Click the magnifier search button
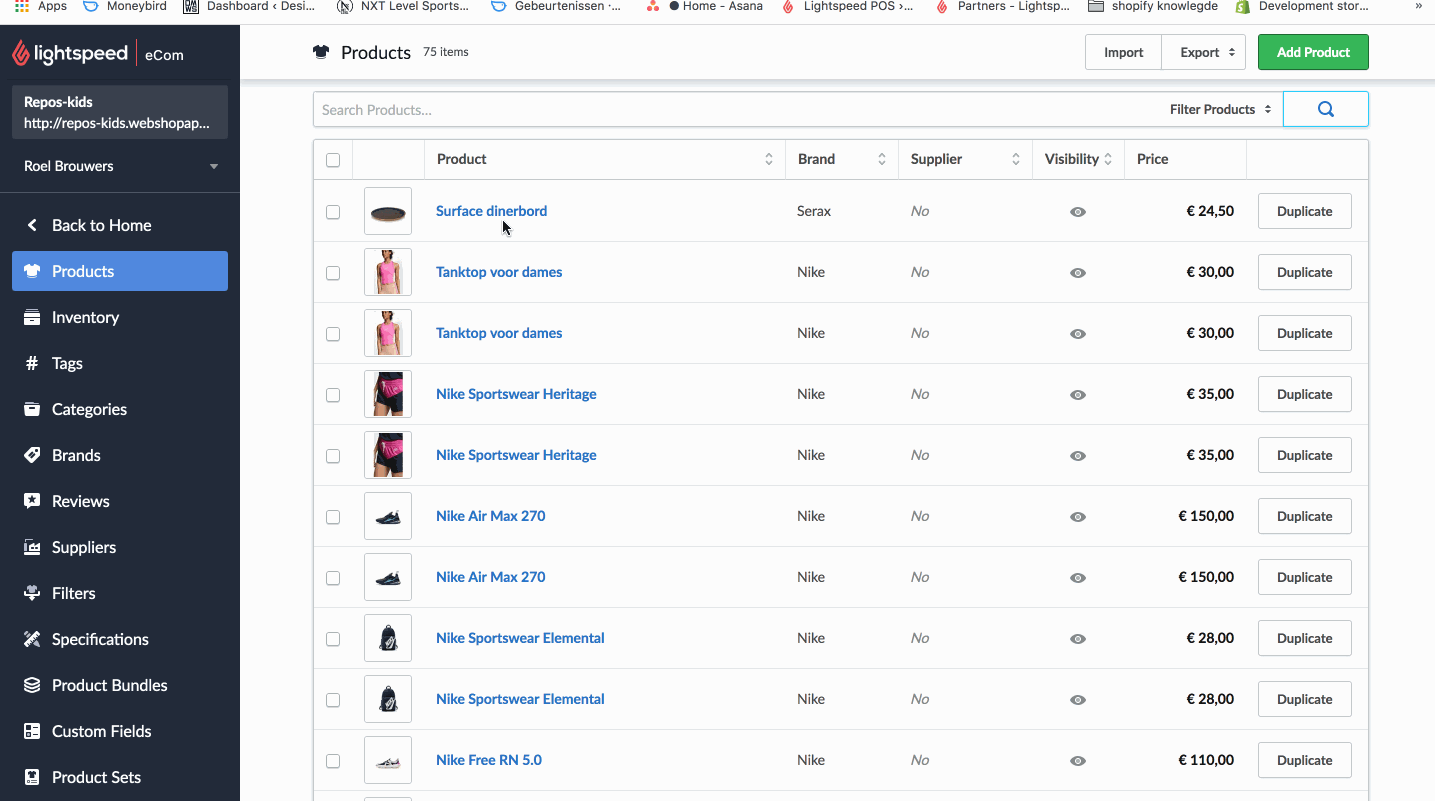This screenshot has width=1435, height=801. click(x=1326, y=109)
